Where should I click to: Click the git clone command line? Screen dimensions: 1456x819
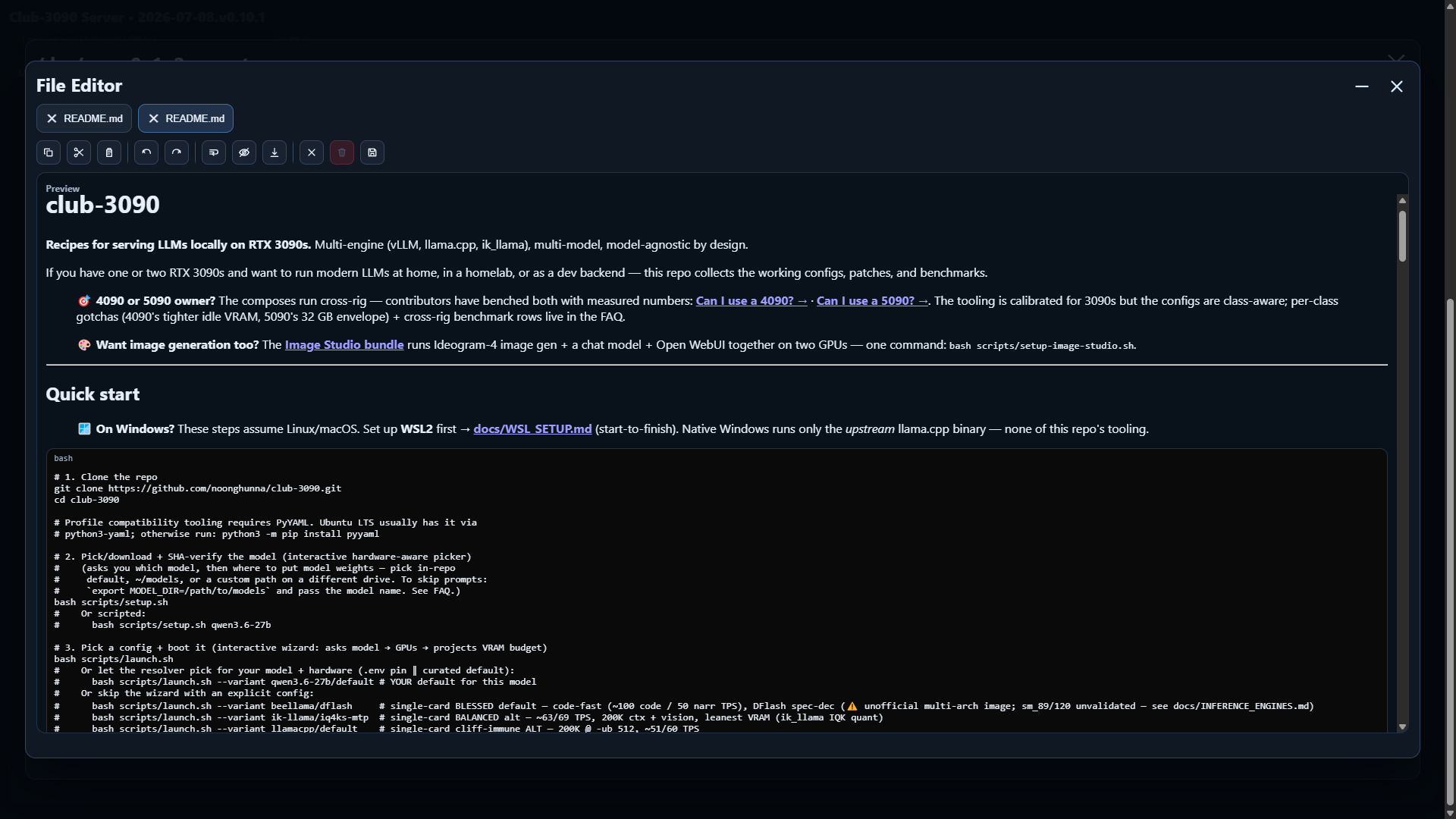pos(198,488)
